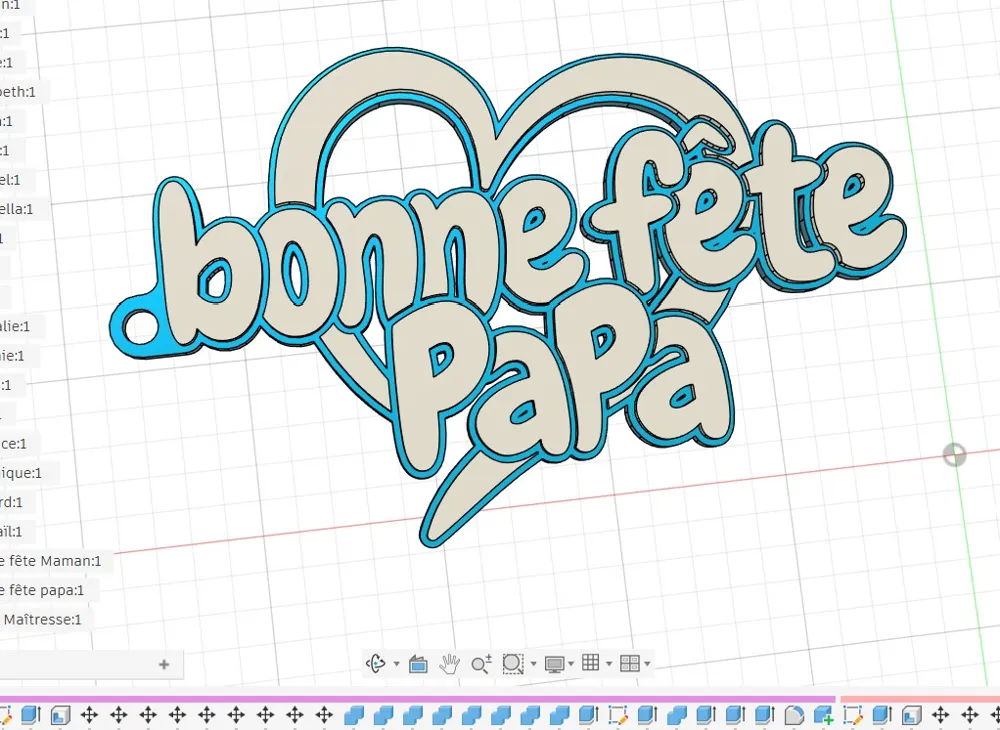1000x730 pixels.
Task: Select the Zoom magnifier tool
Action: (482, 664)
